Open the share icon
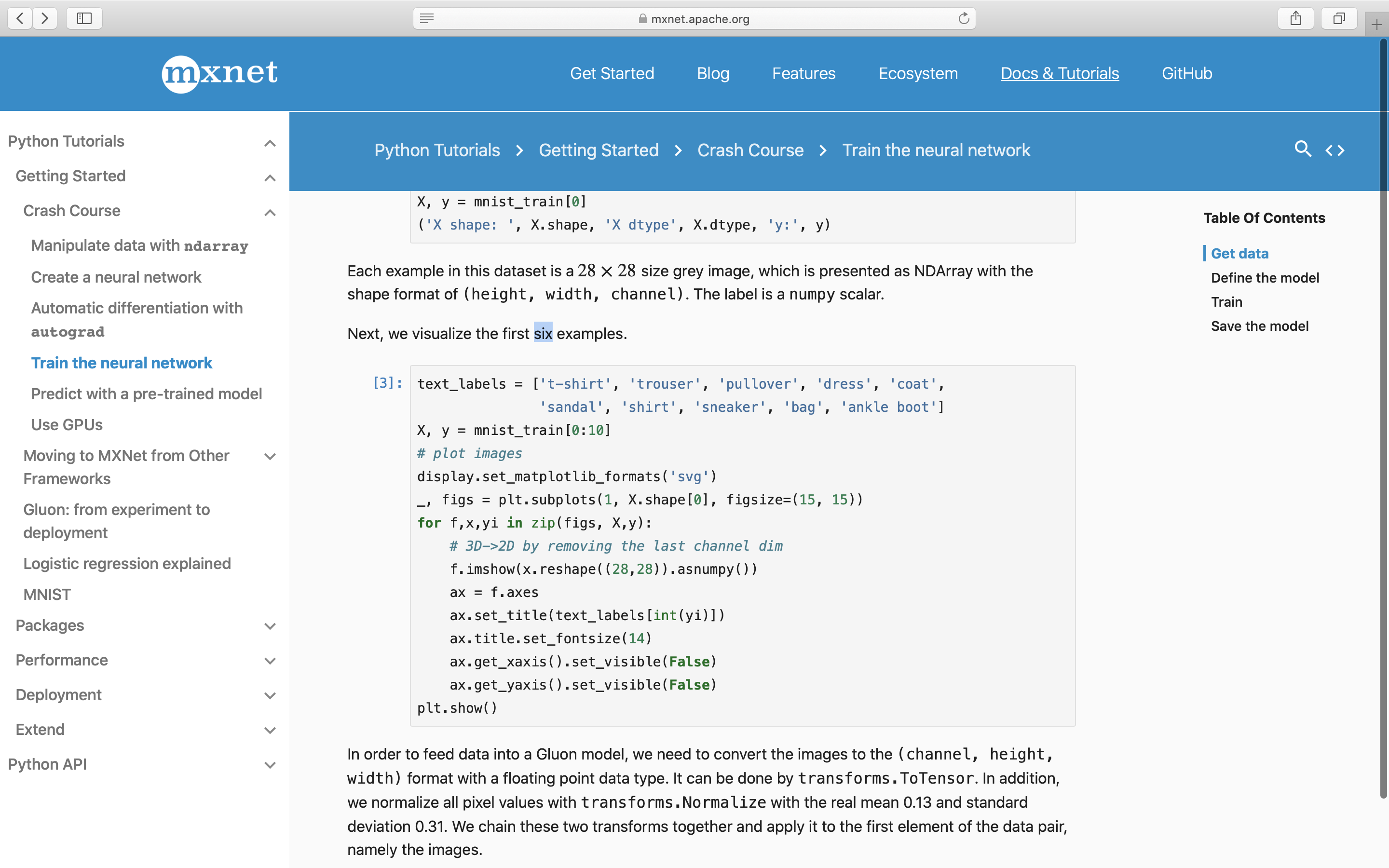1389x868 pixels. click(x=1295, y=18)
